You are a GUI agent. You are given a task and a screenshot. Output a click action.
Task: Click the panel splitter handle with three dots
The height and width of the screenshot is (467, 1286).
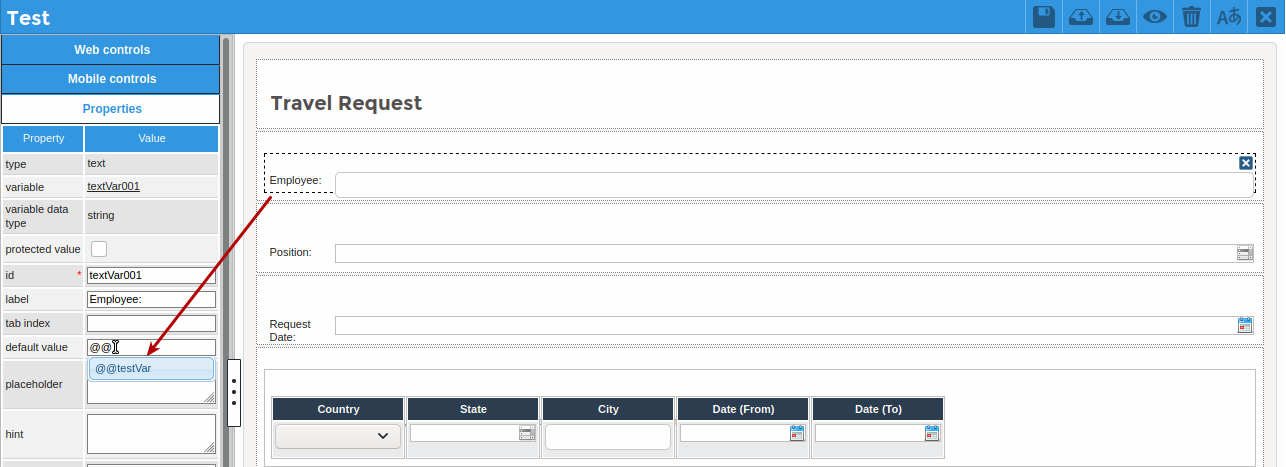pyautogui.click(x=234, y=392)
